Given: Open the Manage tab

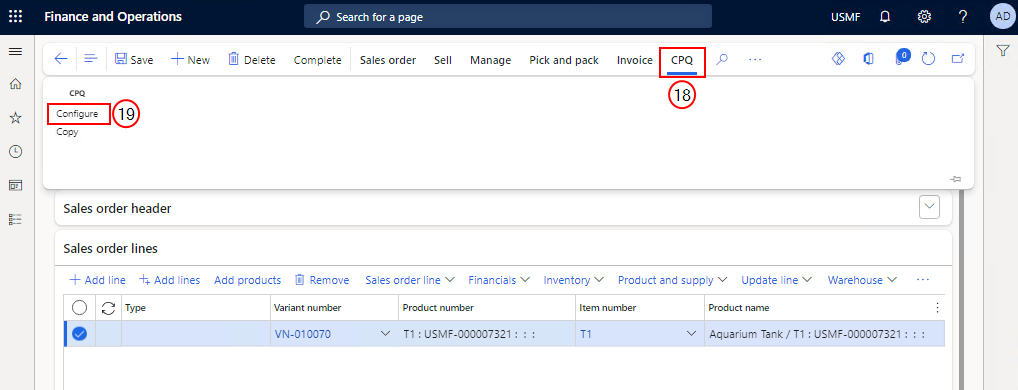Looking at the screenshot, I should point(490,60).
